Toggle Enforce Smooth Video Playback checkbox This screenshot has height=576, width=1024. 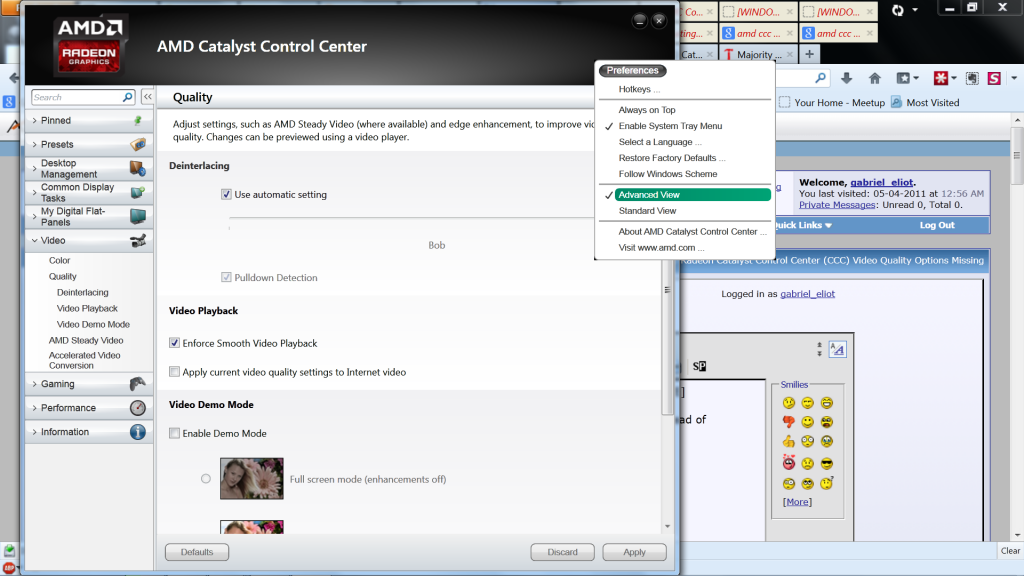pyautogui.click(x=175, y=343)
